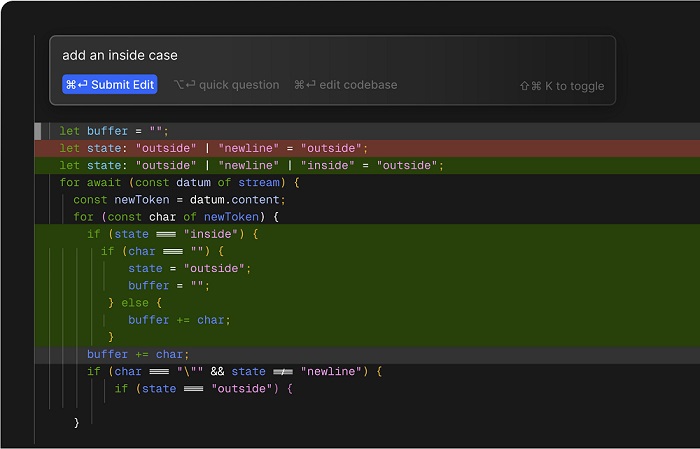This screenshot has height=449, width=700.
Task: Click the option-return icon beside quick question
Action: point(184,84)
